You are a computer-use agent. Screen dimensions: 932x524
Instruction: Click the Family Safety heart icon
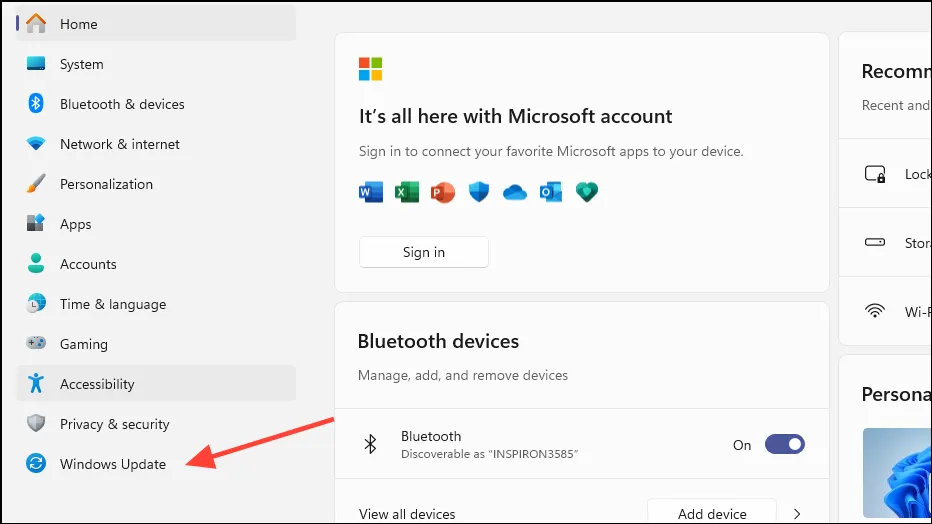click(x=587, y=192)
